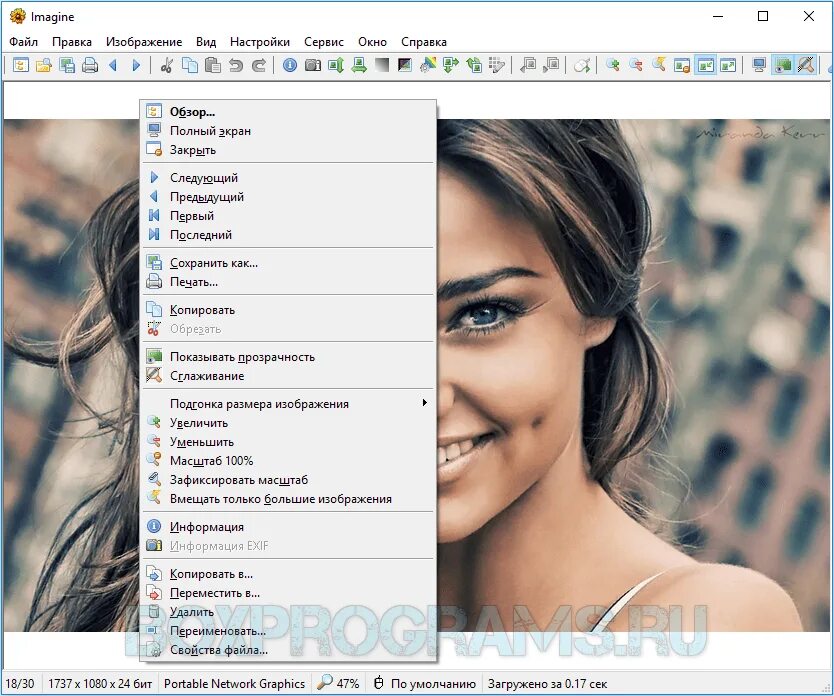The width and height of the screenshot is (834, 696).
Task: Toggle 'Сглаживание' in the context menu
Action: 288,376
